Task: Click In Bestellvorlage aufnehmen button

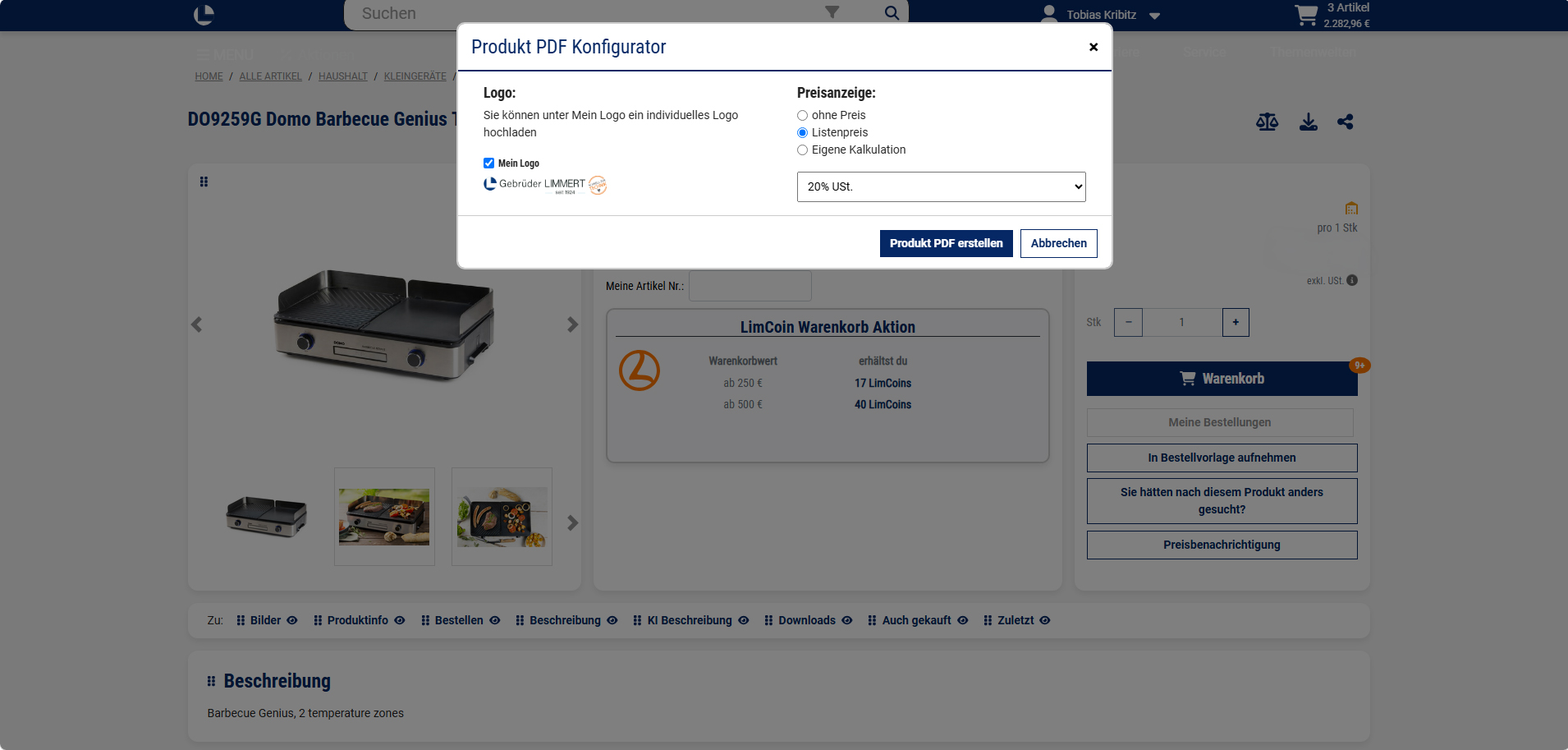Action: [1222, 458]
